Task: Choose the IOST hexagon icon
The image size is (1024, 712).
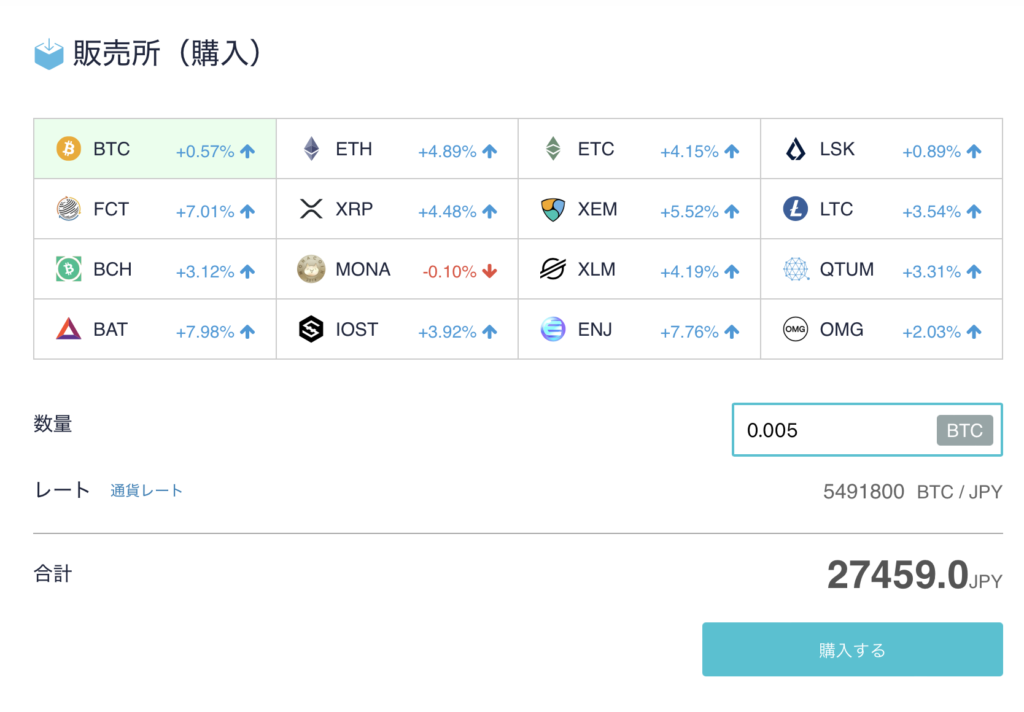Action: (311, 329)
